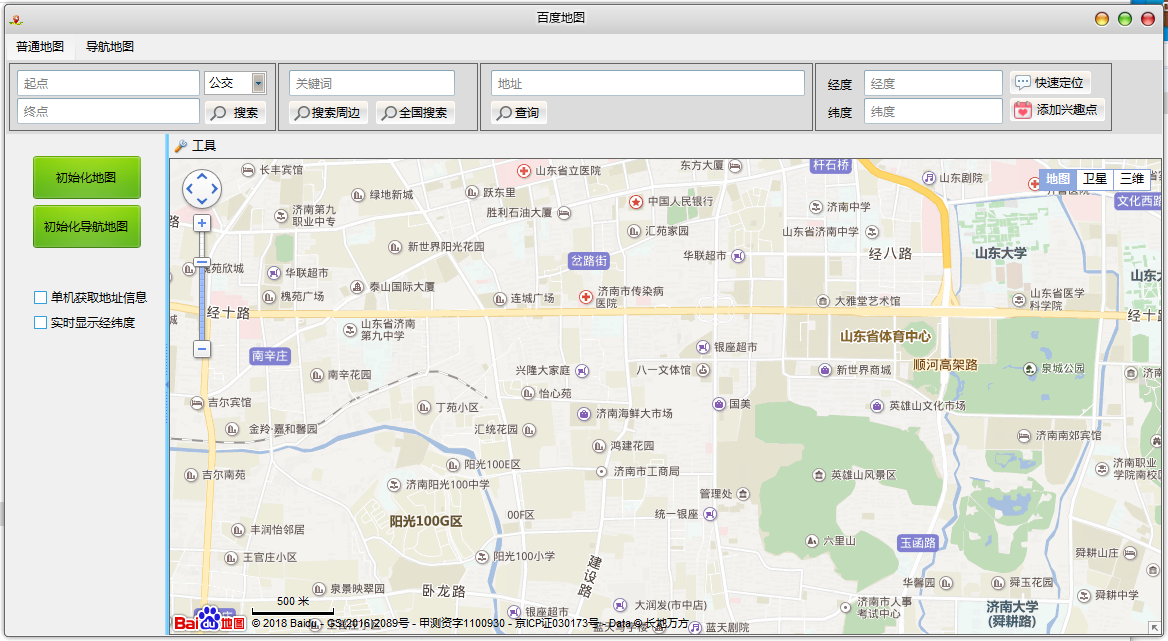Click the side panel collapse handle
Viewport: 1168px width, 641px height.
point(167,385)
